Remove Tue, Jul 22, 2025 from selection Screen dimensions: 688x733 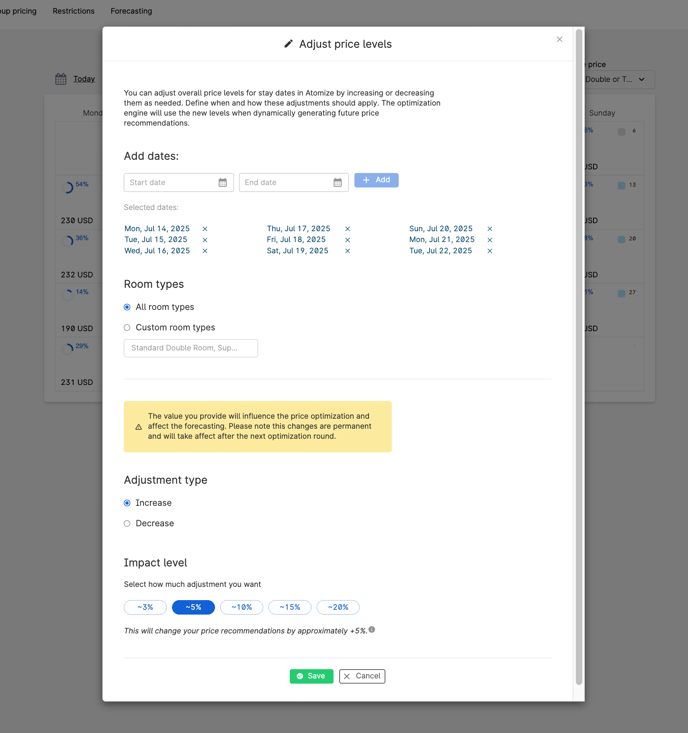[490, 251]
